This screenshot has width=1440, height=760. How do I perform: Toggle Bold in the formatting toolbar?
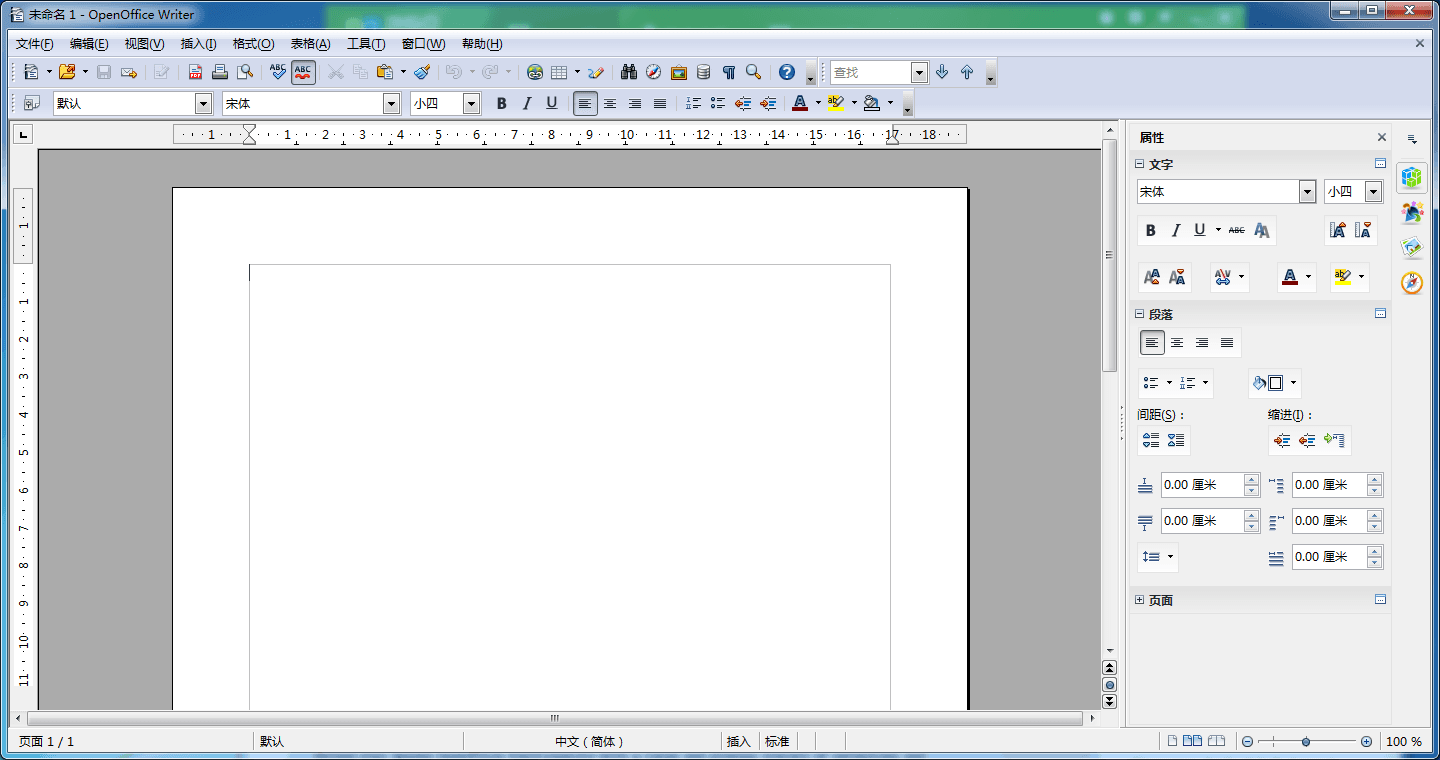point(502,103)
